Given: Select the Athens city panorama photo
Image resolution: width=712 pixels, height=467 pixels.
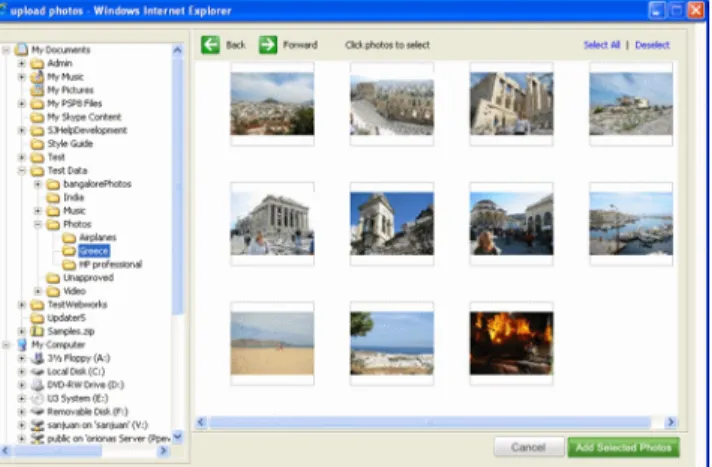Looking at the screenshot, I should [272, 104].
